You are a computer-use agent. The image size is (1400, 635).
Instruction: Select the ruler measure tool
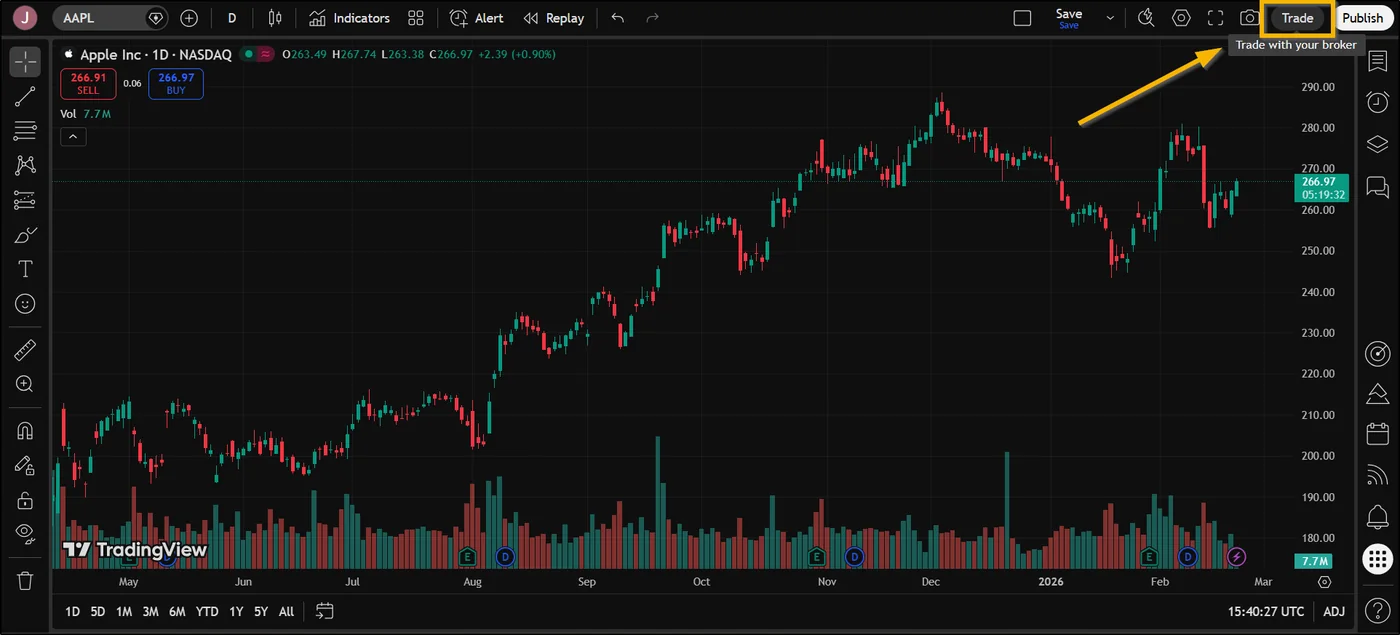(25, 350)
